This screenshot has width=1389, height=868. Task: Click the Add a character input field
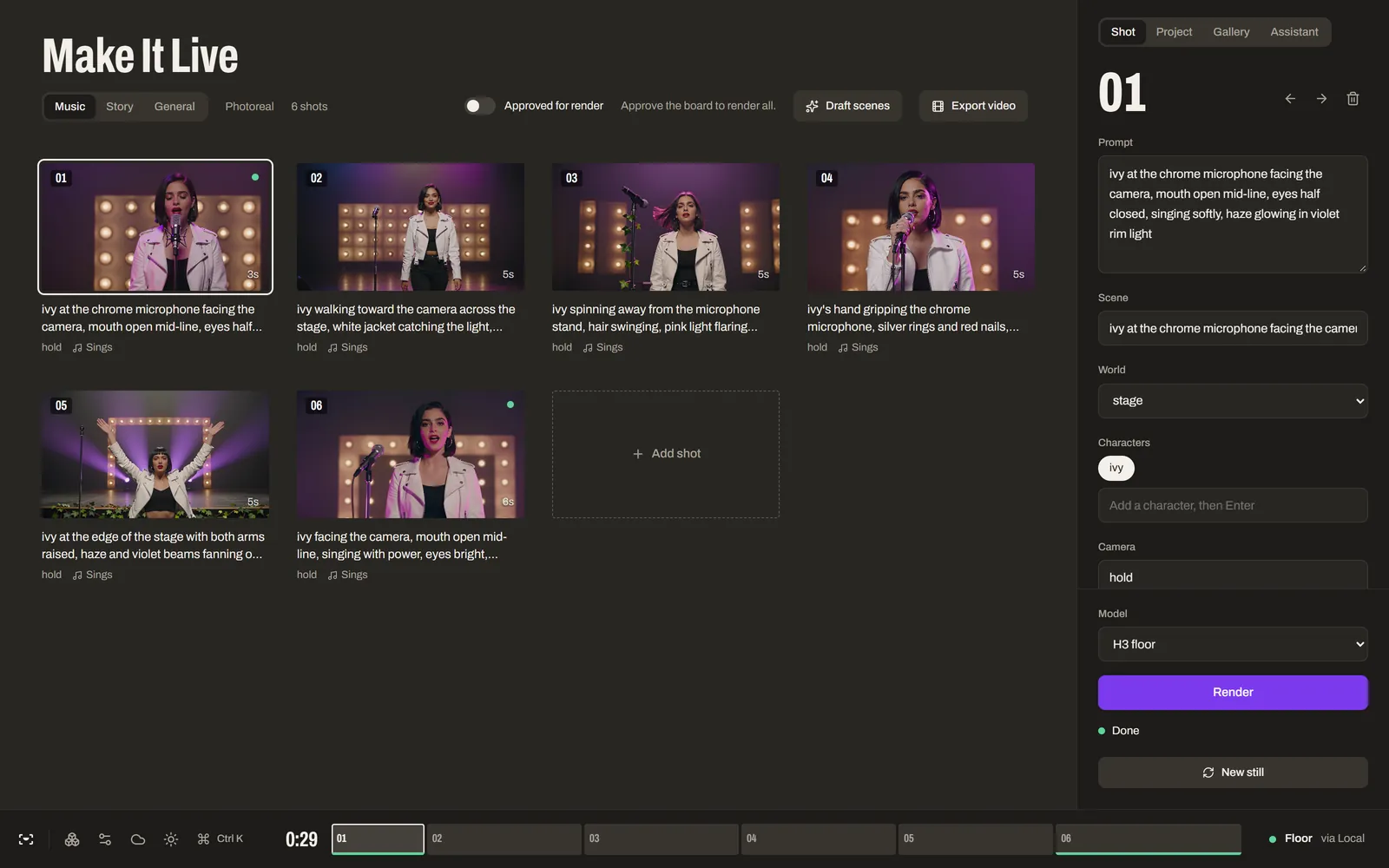click(1233, 505)
